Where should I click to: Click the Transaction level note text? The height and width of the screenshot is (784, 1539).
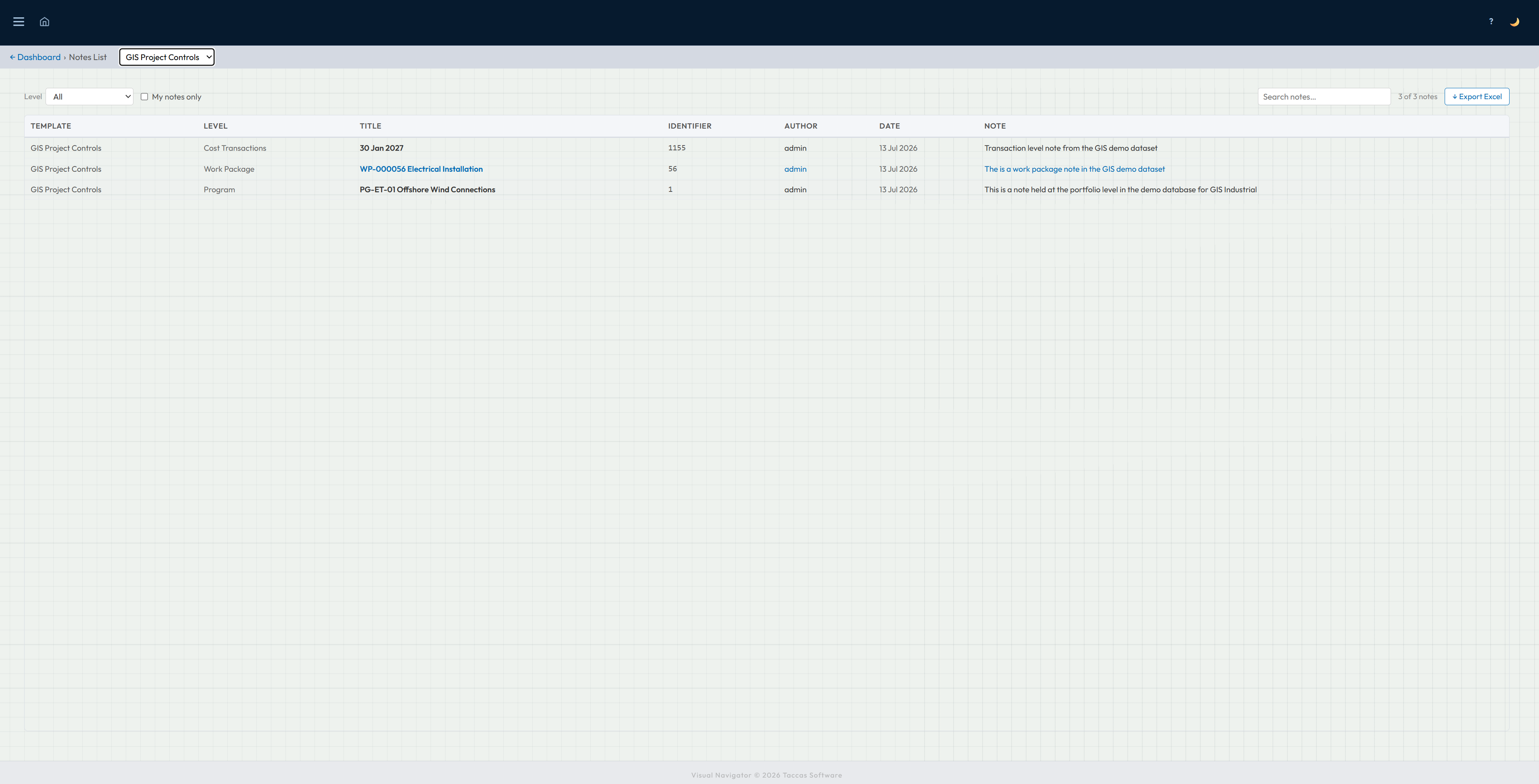coord(1070,148)
